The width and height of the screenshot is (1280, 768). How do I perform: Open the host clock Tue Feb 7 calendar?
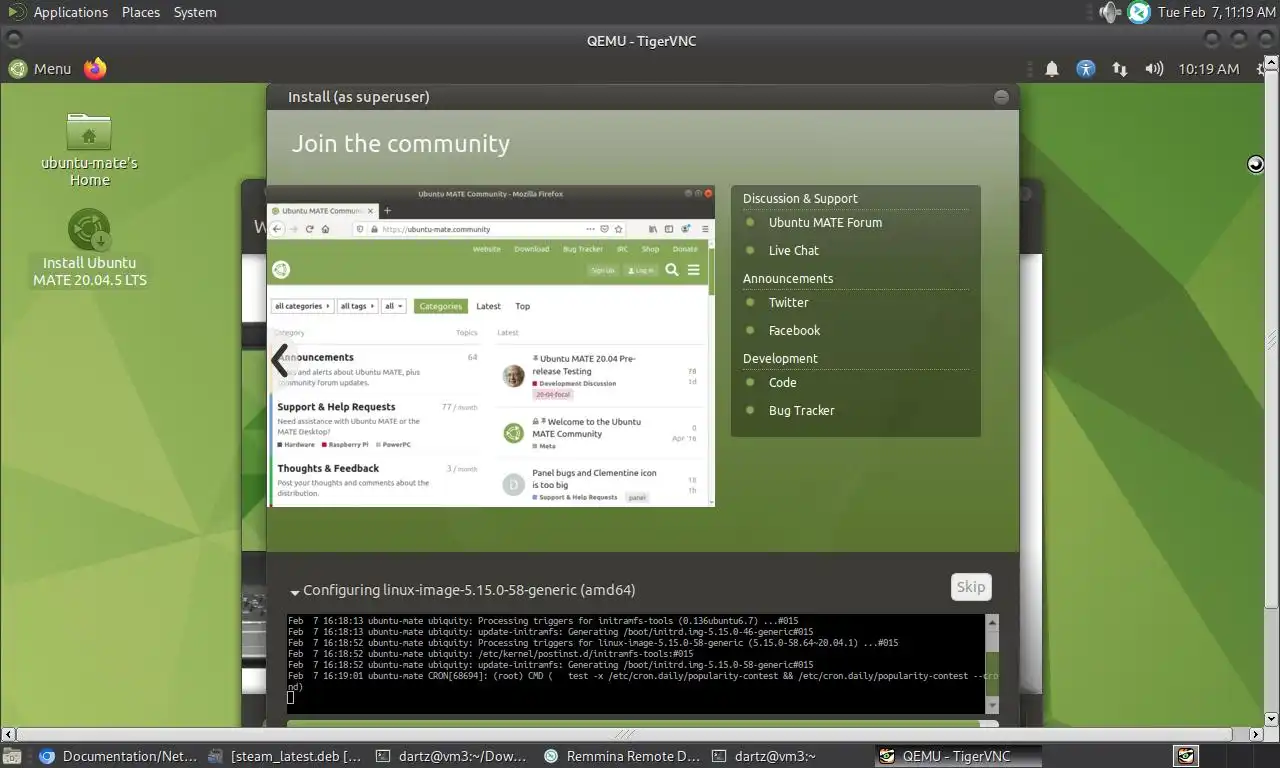click(x=1216, y=12)
